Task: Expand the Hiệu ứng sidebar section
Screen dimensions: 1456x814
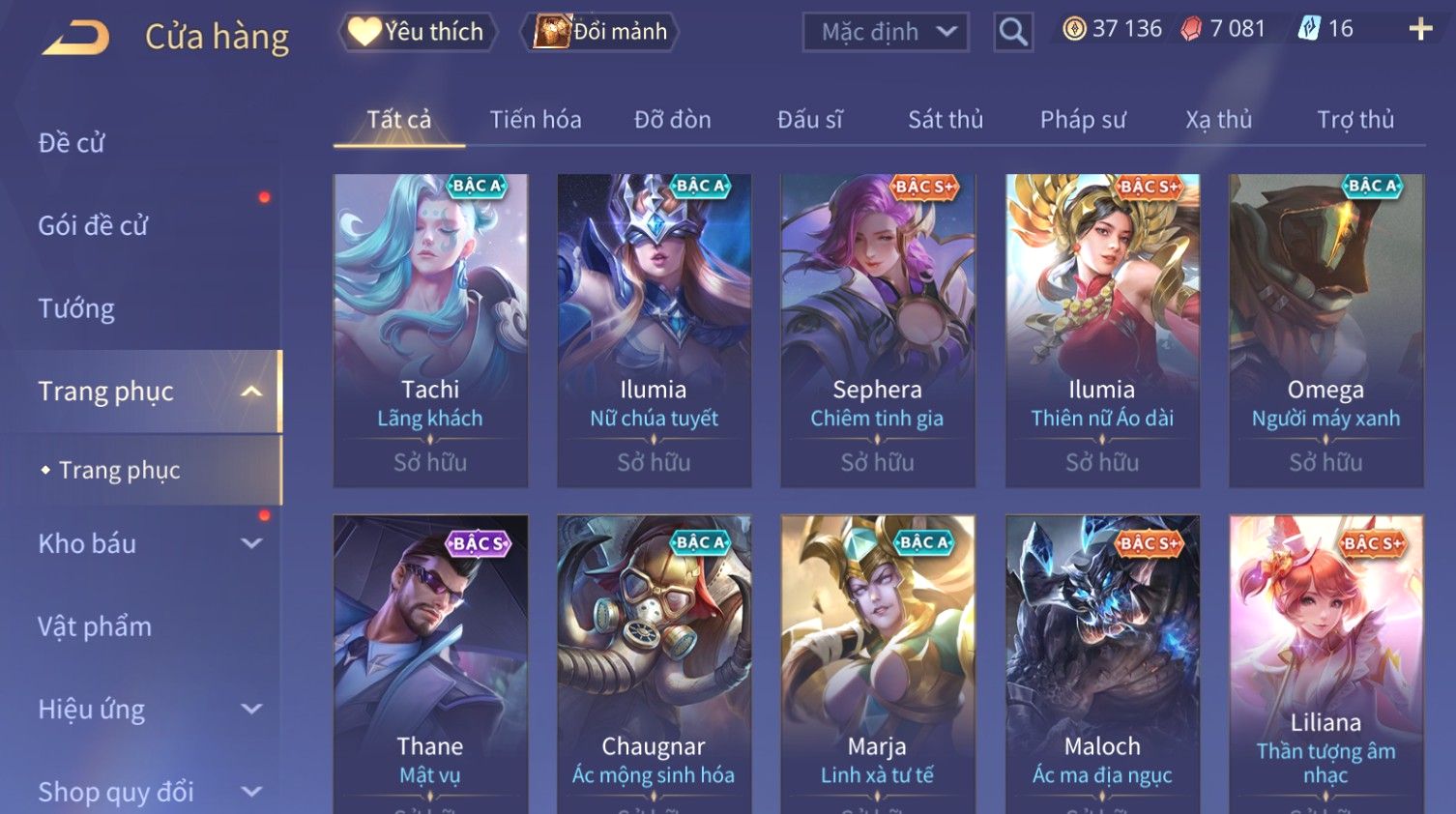Action: pos(251,709)
